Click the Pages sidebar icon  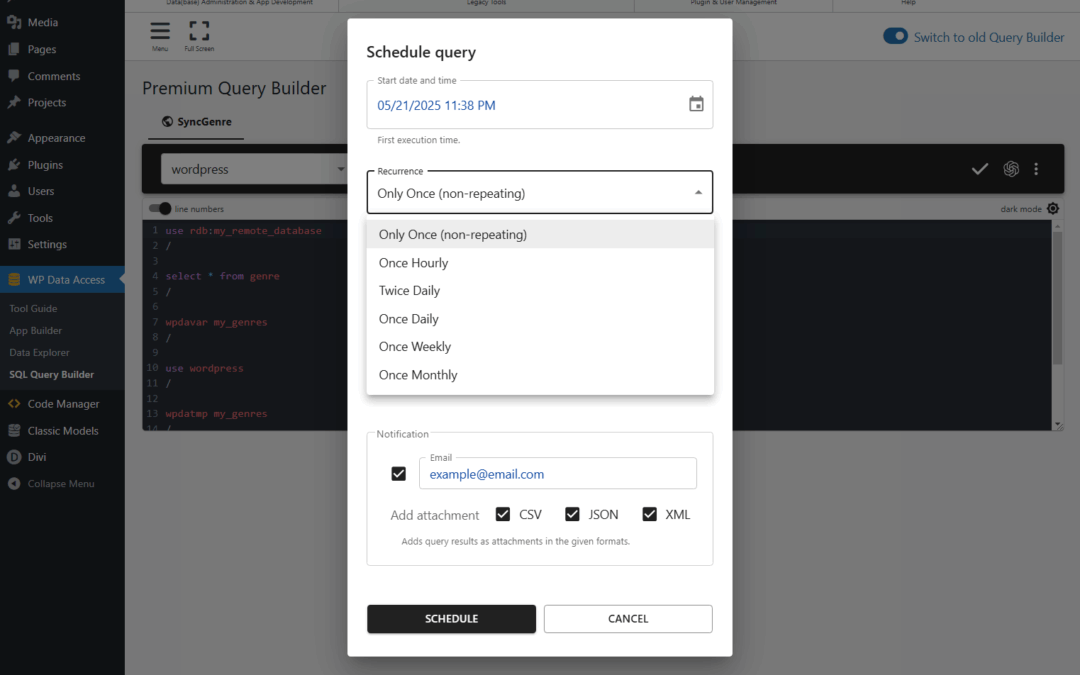pos(14,49)
